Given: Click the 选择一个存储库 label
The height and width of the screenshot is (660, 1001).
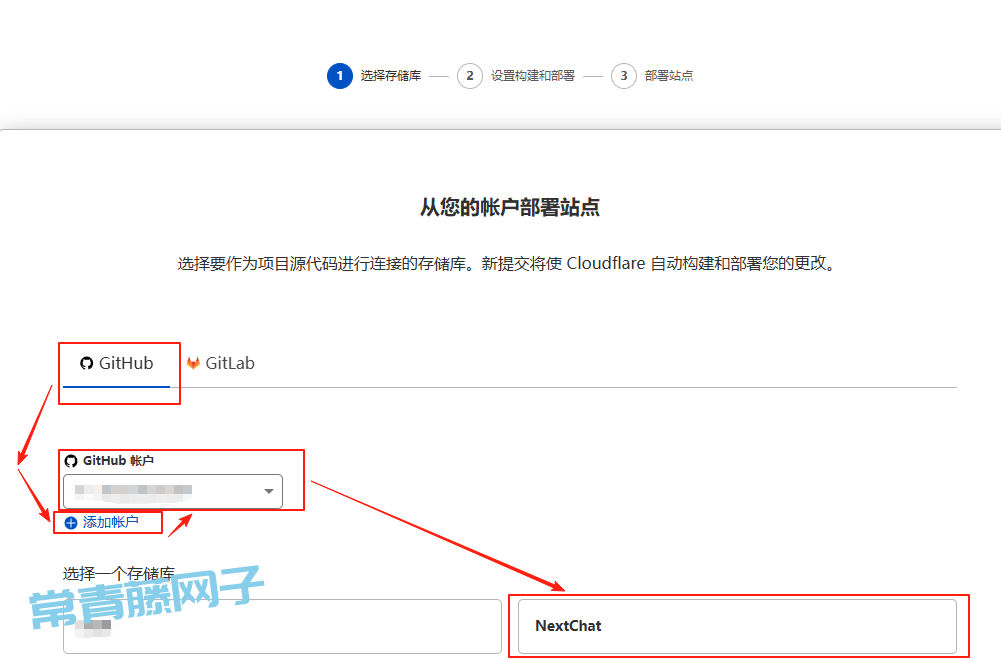Looking at the screenshot, I should 118,573.
